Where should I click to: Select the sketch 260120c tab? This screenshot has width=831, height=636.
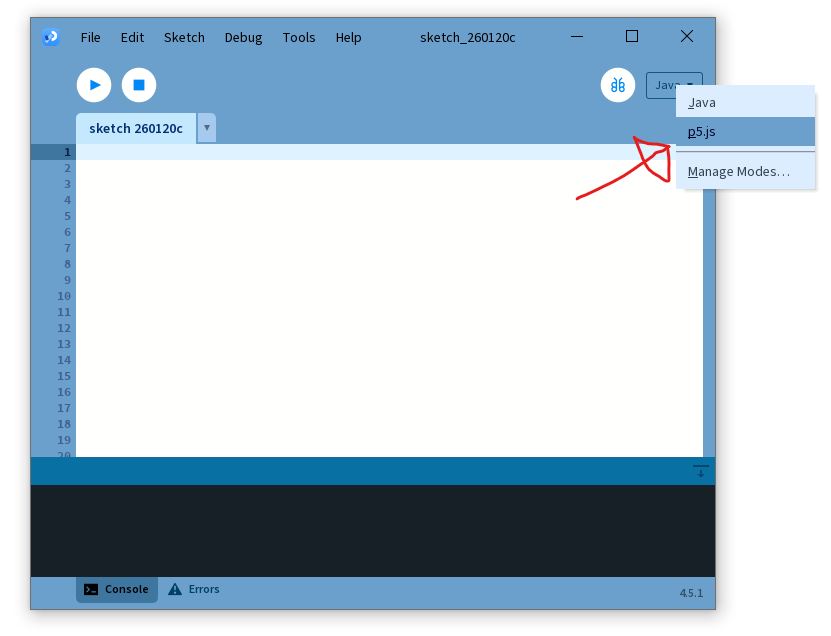pos(136,129)
